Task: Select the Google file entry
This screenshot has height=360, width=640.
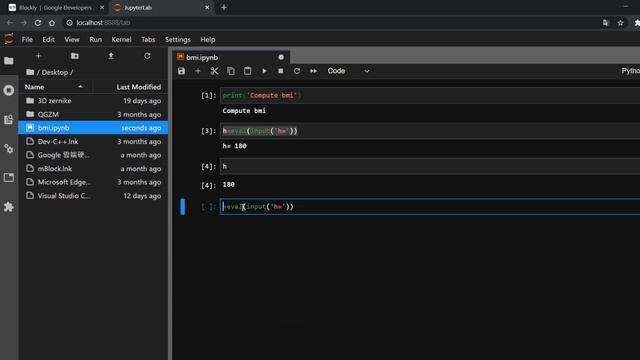Action: 93,155
